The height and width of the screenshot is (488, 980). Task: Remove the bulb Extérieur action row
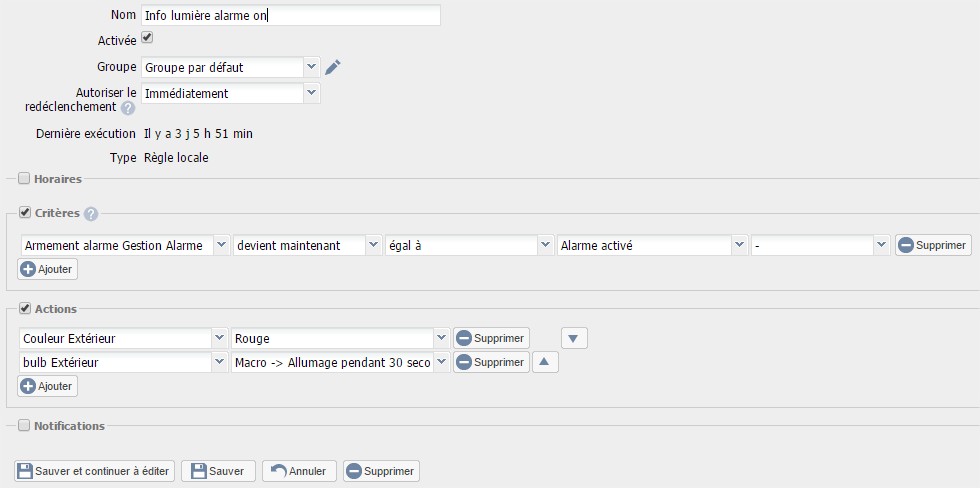point(491,362)
